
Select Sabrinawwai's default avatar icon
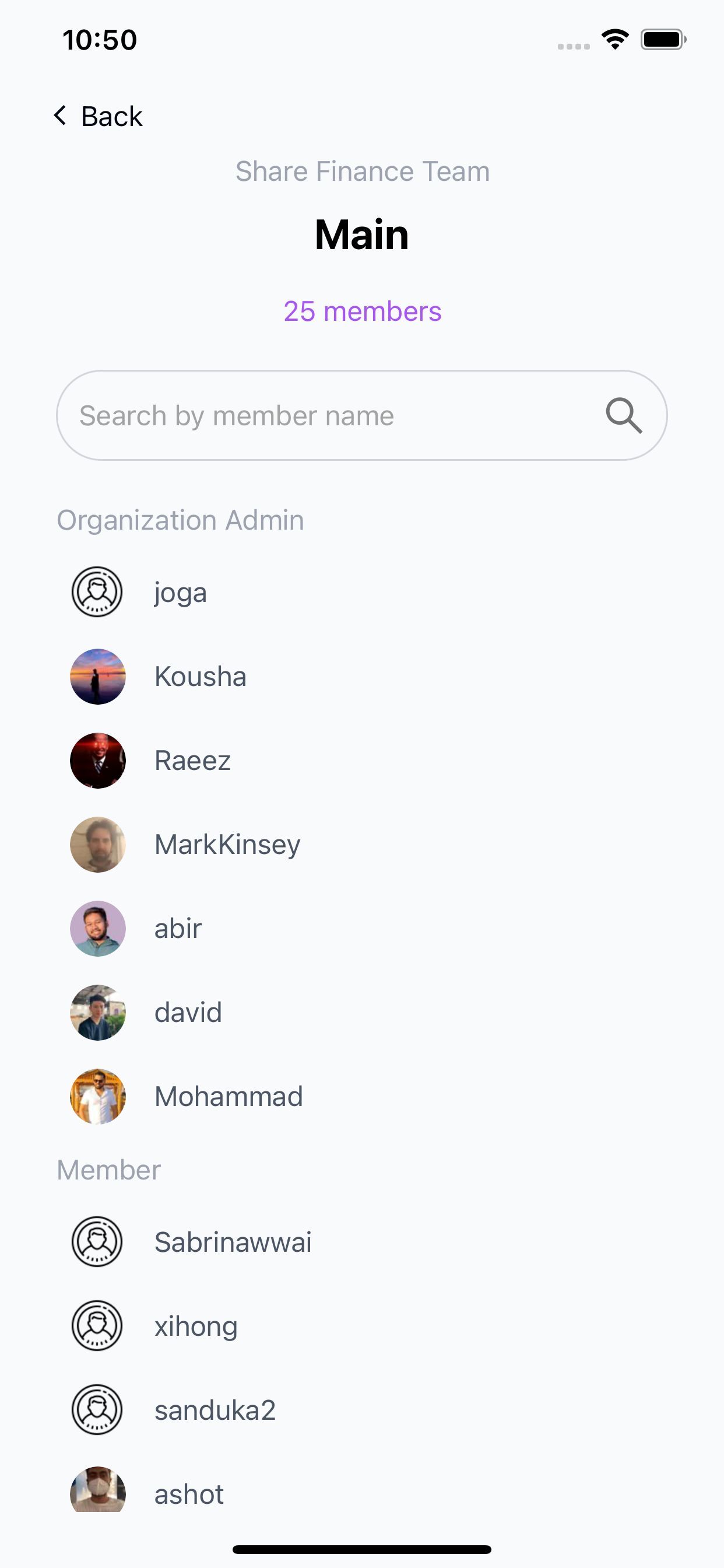(x=97, y=1242)
